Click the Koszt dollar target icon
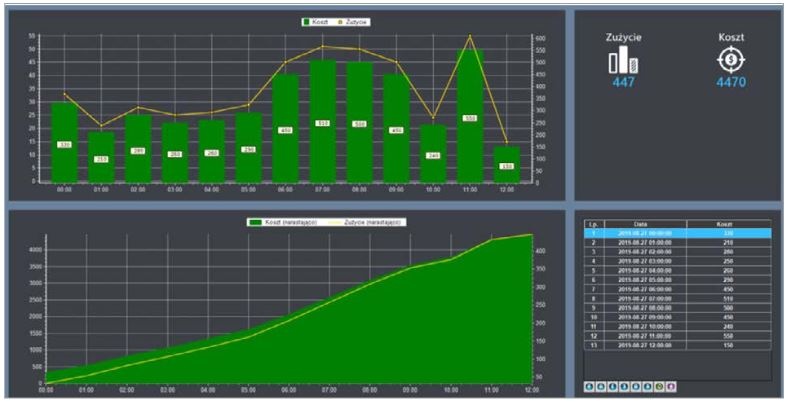 coord(731,60)
